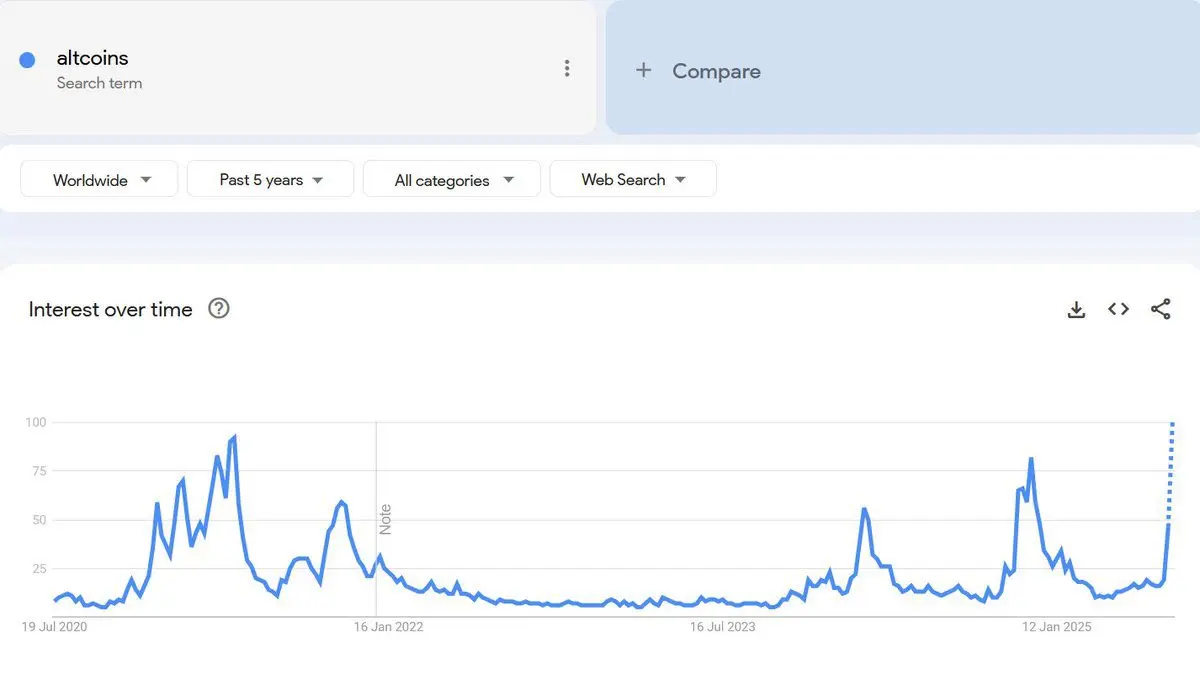Click the 16 Jul 2023 axis label
Image resolution: width=1200 pixels, height=680 pixels.
click(x=723, y=627)
